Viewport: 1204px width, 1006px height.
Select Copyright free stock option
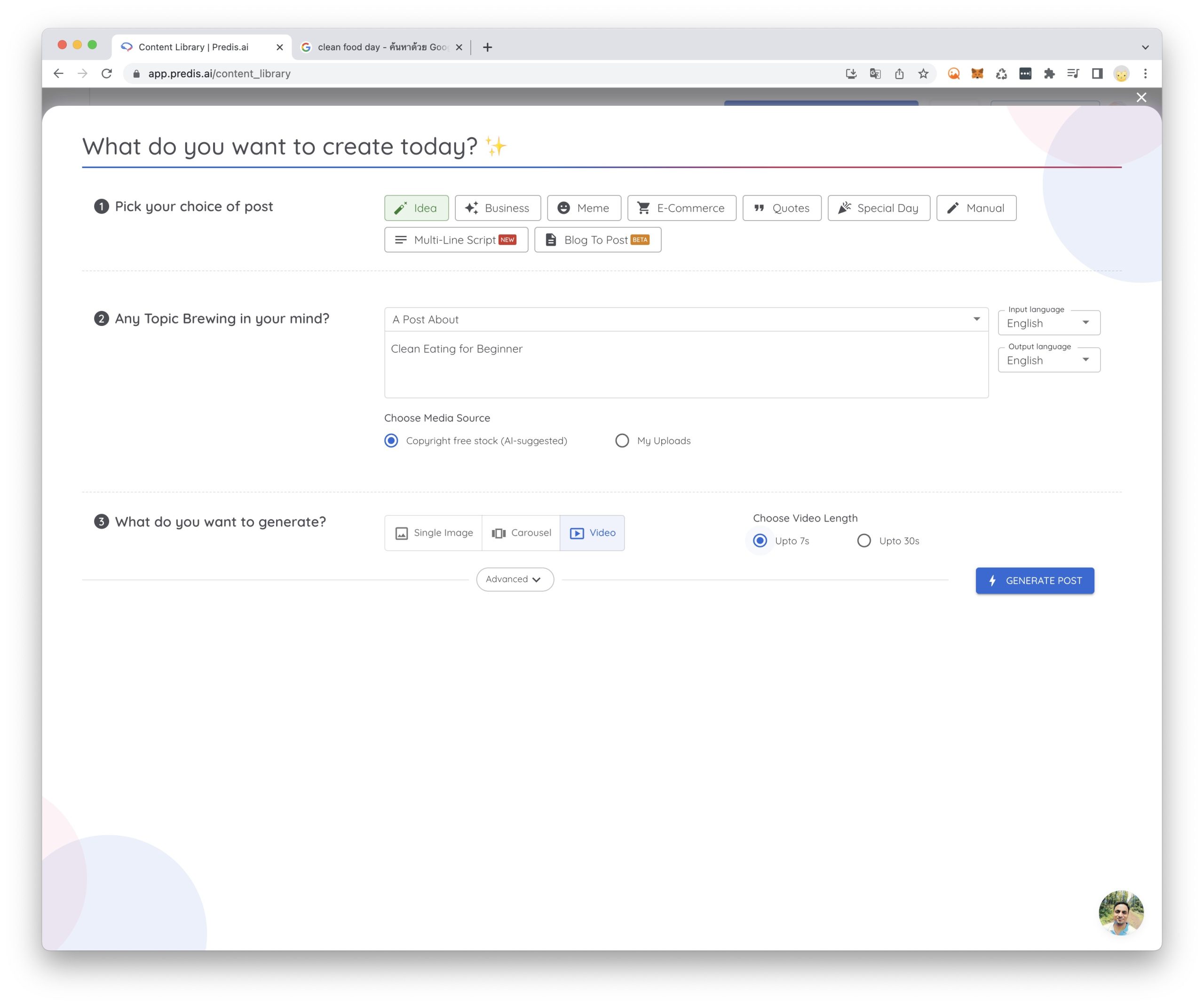pyautogui.click(x=391, y=441)
